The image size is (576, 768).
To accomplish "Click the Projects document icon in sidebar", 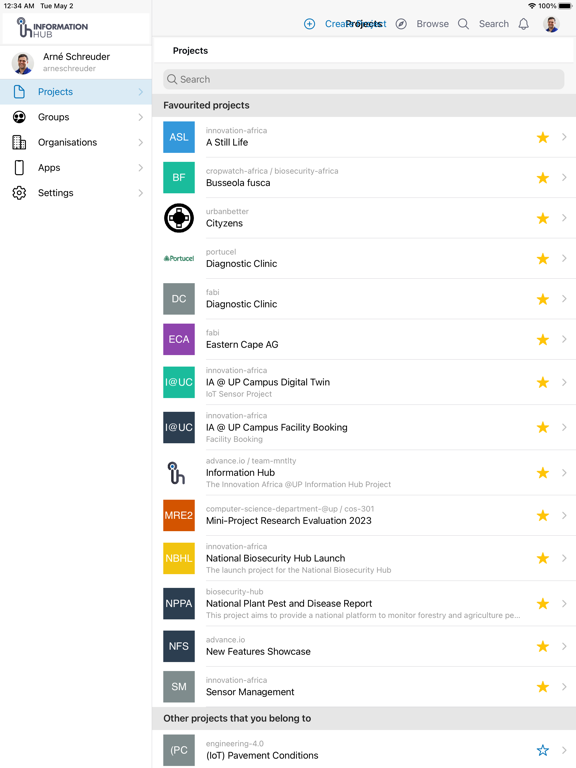I will (19, 92).
